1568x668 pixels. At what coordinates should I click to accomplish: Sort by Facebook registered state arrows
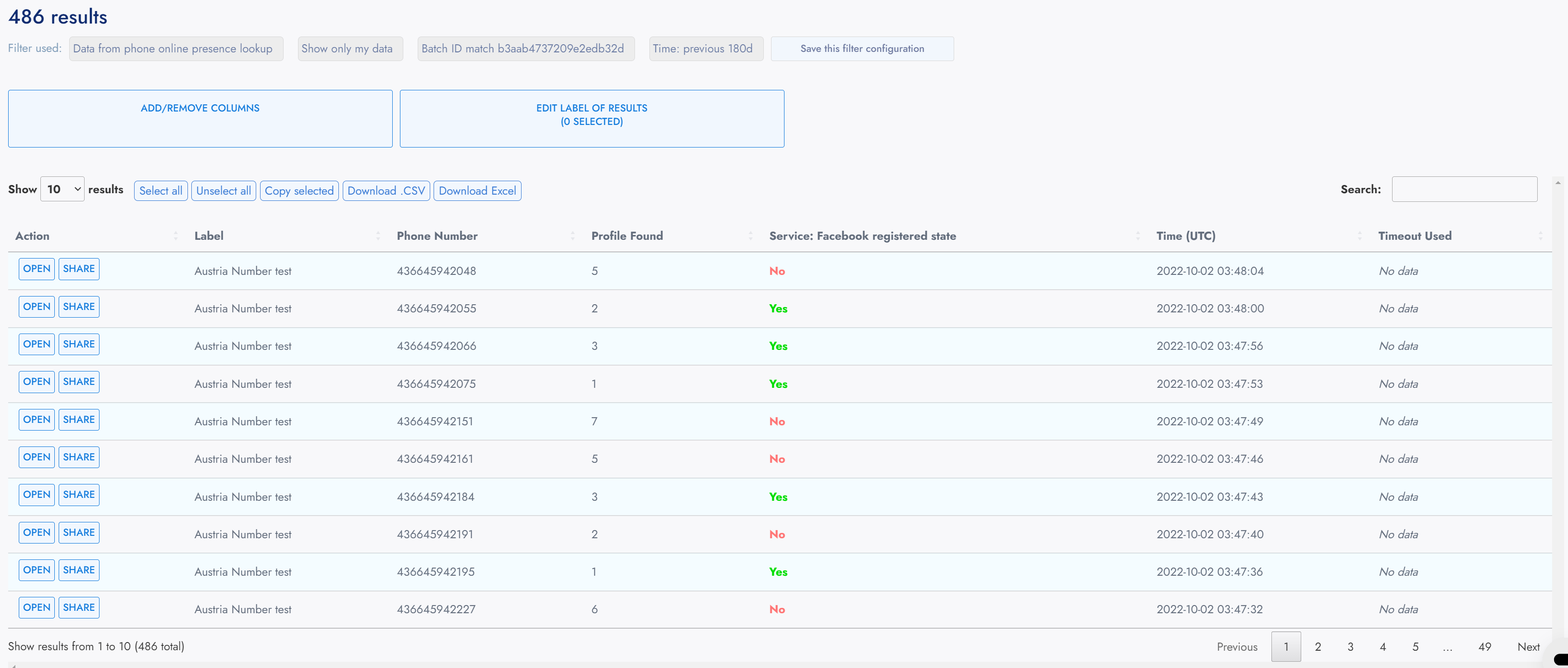coord(1137,236)
